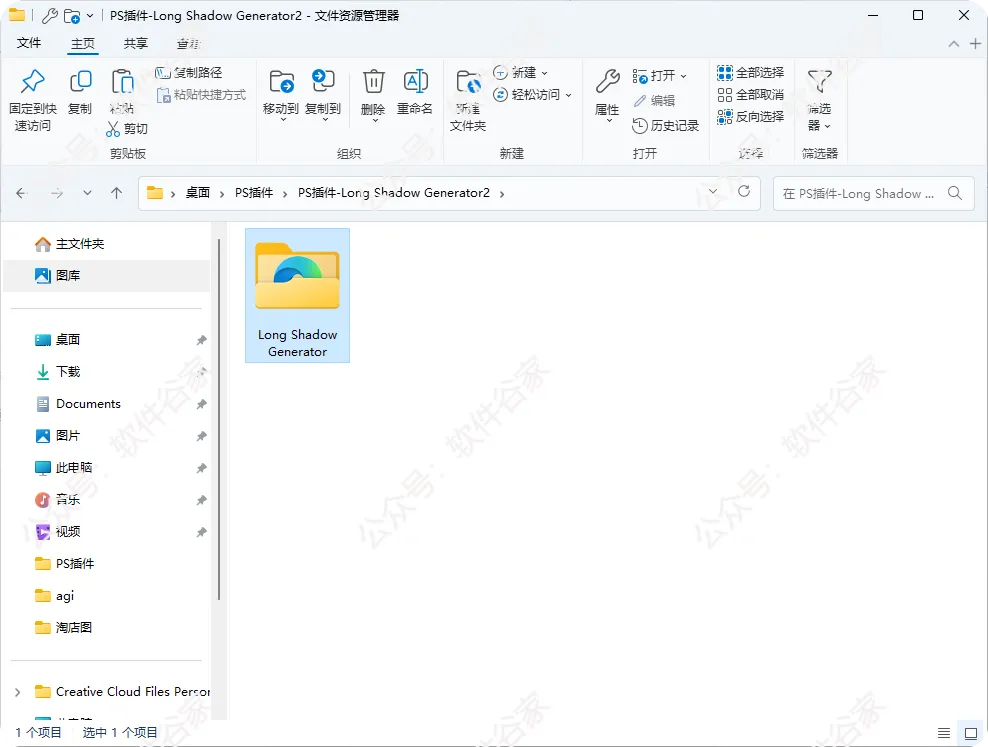Image resolution: width=988 pixels, height=747 pixels.
Task: Click the plus icon by ribbon
Action: [975, 43]
